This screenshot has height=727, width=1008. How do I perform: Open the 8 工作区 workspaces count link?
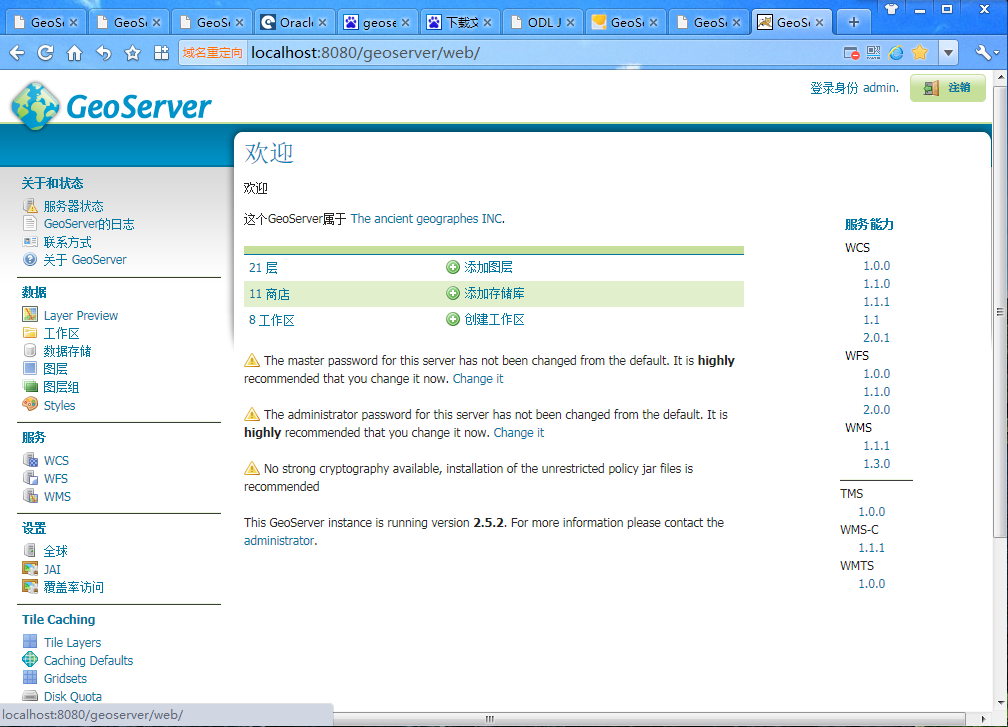tap(271, 320)
